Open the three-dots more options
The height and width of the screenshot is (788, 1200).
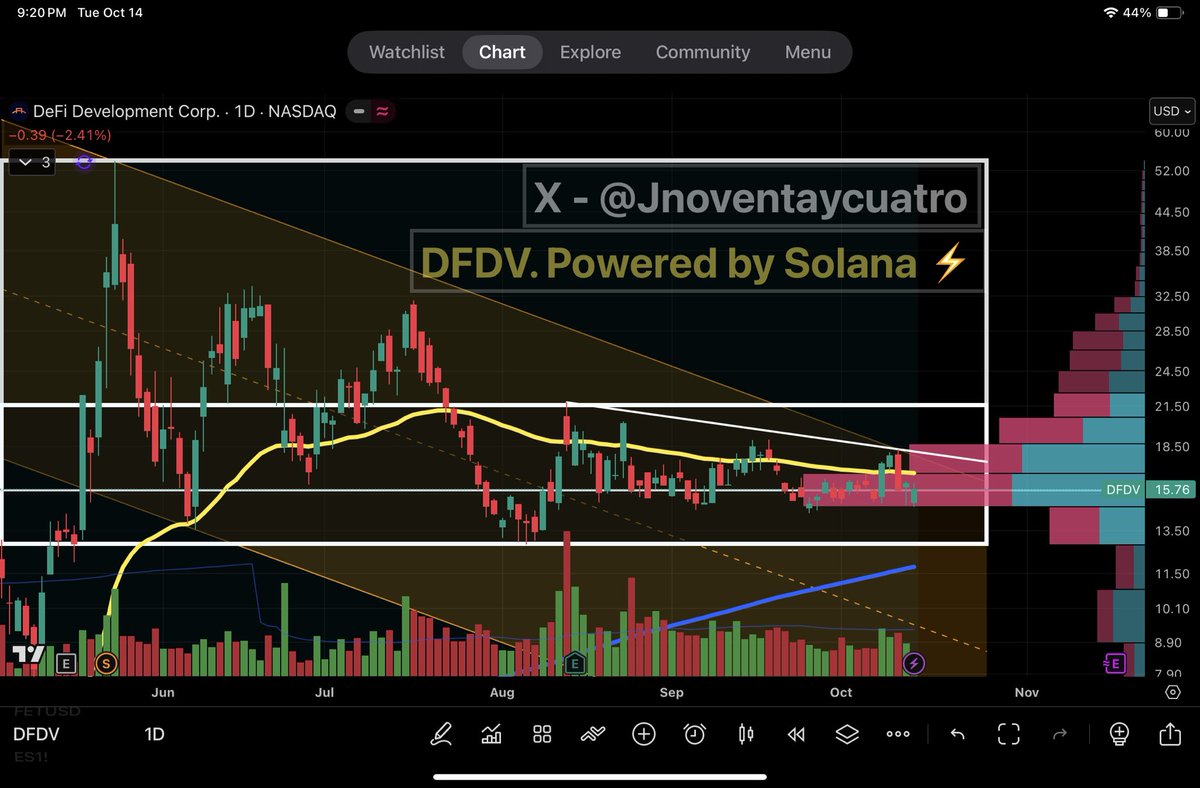pyautogui.click(x=898, y=734)
